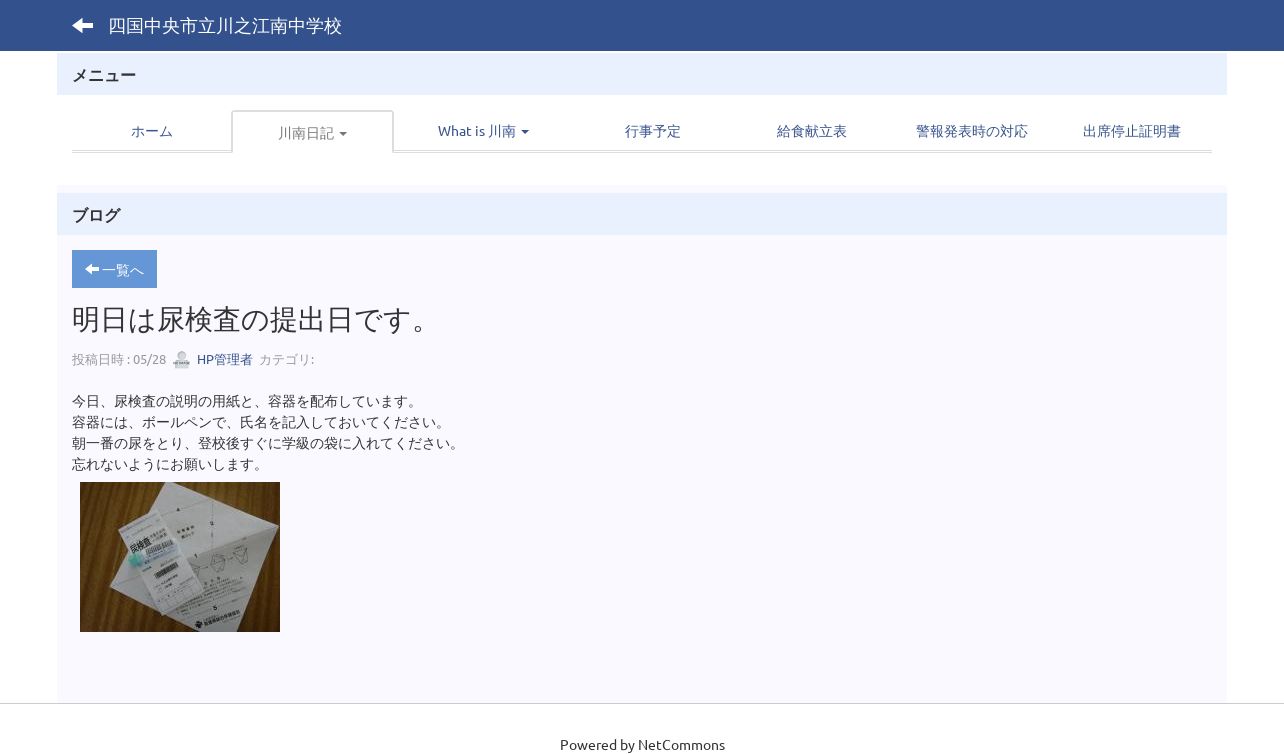Click the line 忘れないようにお願いします。
The height and width of the screenshot is (754, 1284).
click(x=170, y=465)
